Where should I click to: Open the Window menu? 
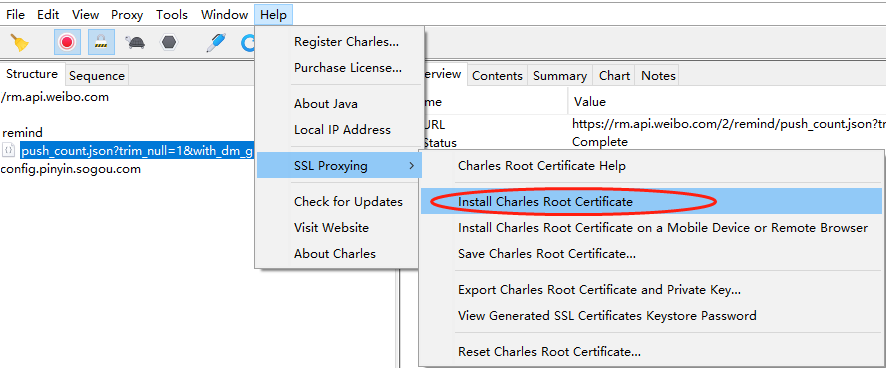224,15
